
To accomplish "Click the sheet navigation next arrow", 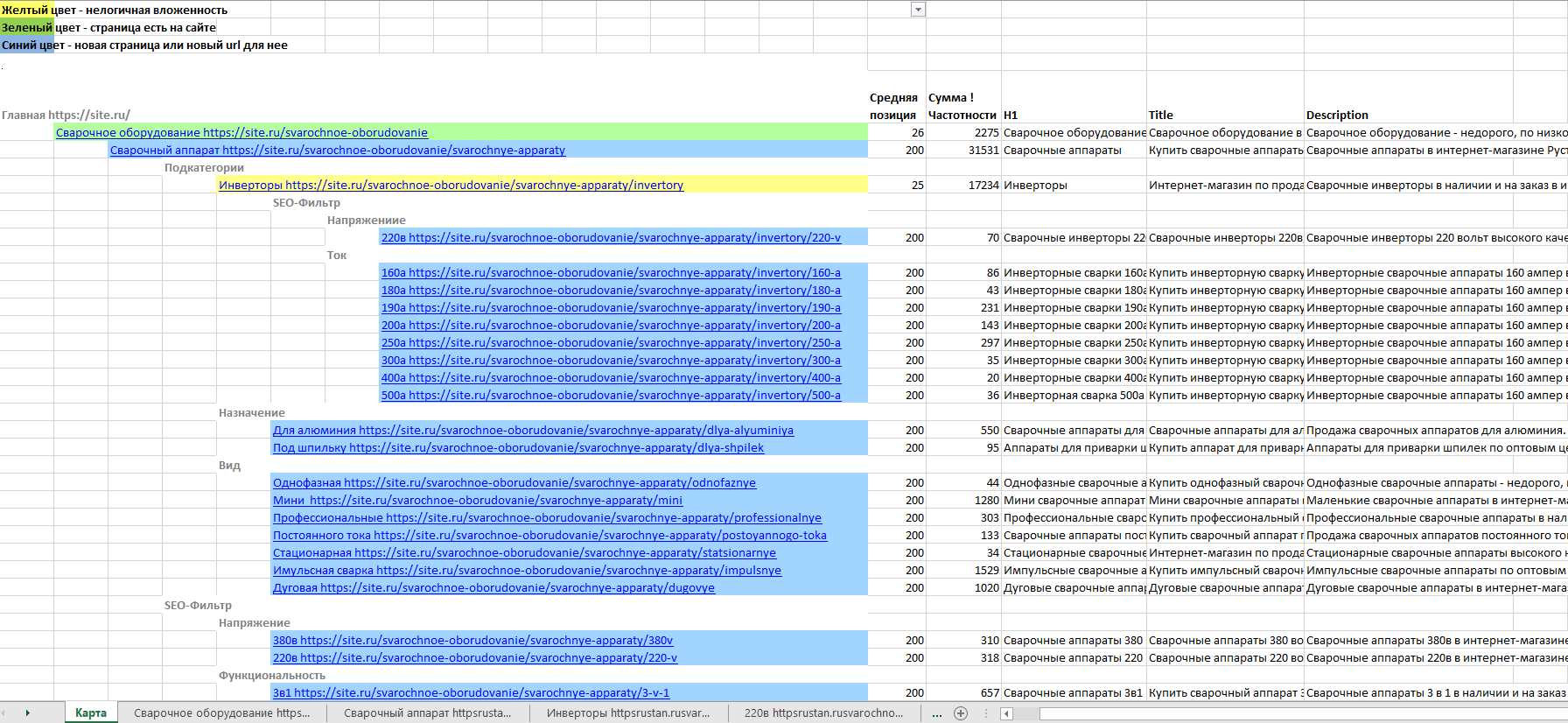I will (28, 713).
